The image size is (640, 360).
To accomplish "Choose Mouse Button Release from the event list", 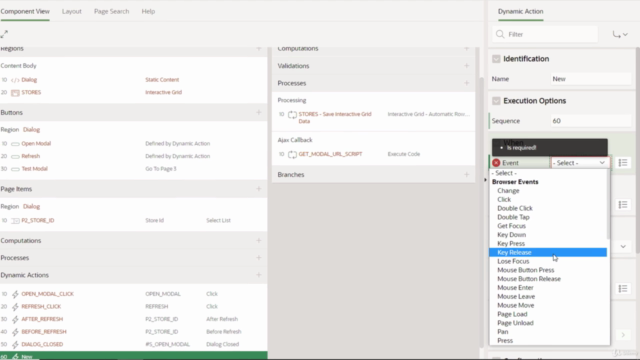I will pyautogui.click(x=548, y=279).
